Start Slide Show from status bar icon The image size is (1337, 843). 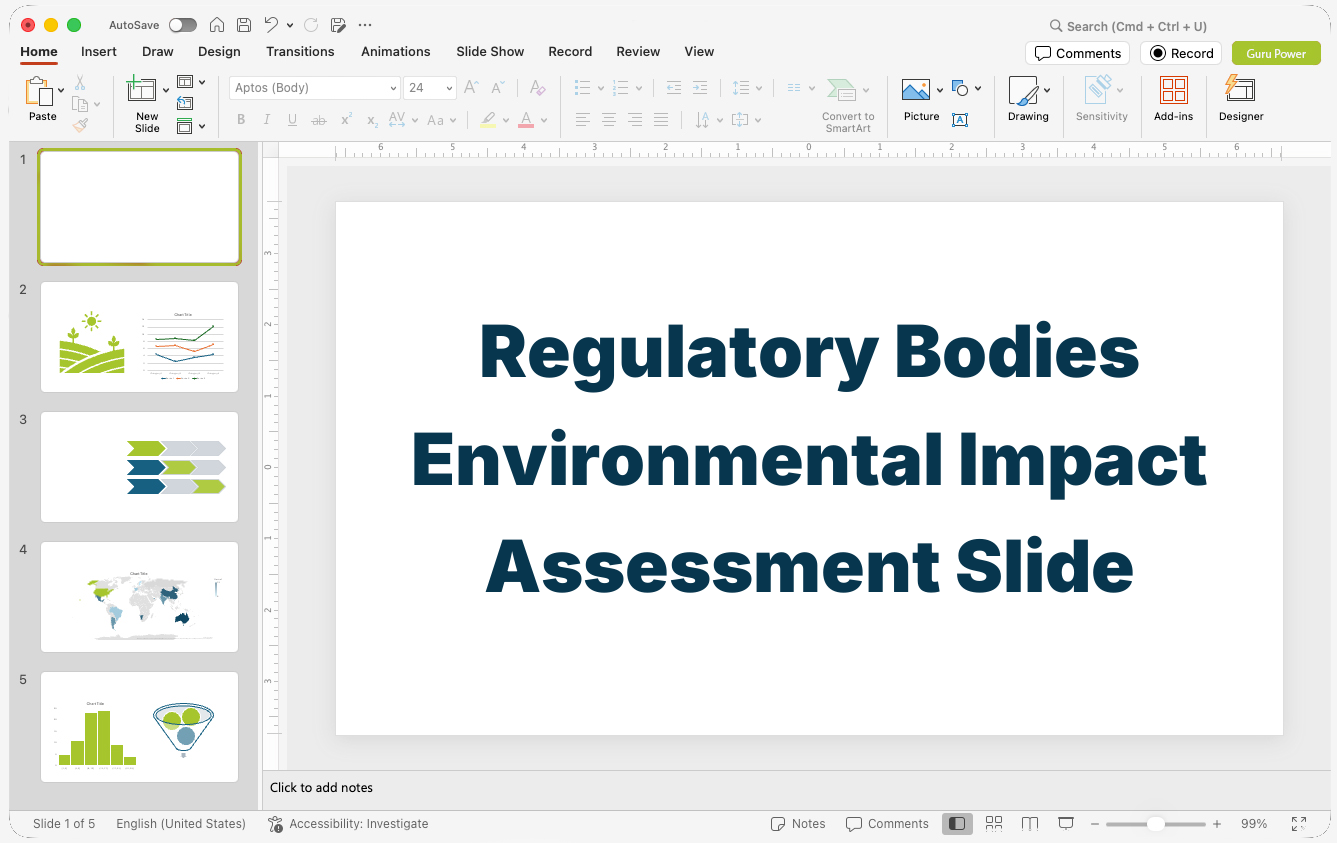(x=1066, y=823)
